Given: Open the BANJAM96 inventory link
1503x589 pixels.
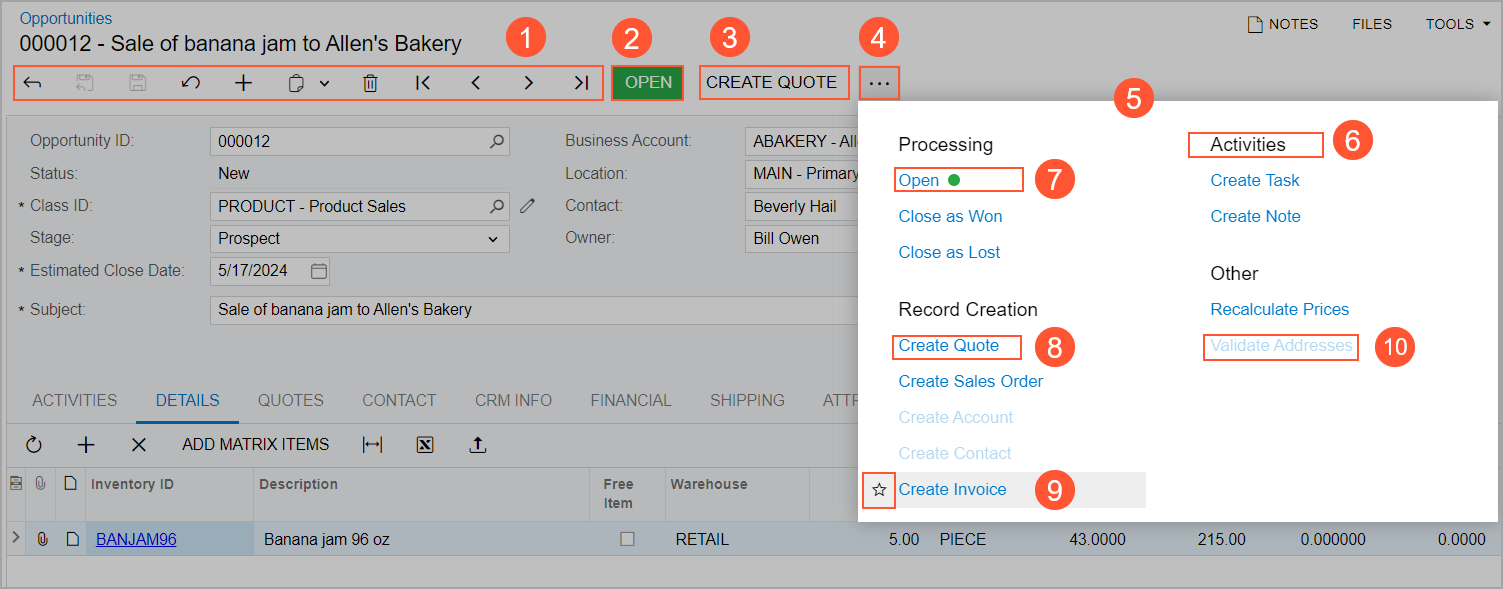Looking at the screenshot, I should click(136, 539).
